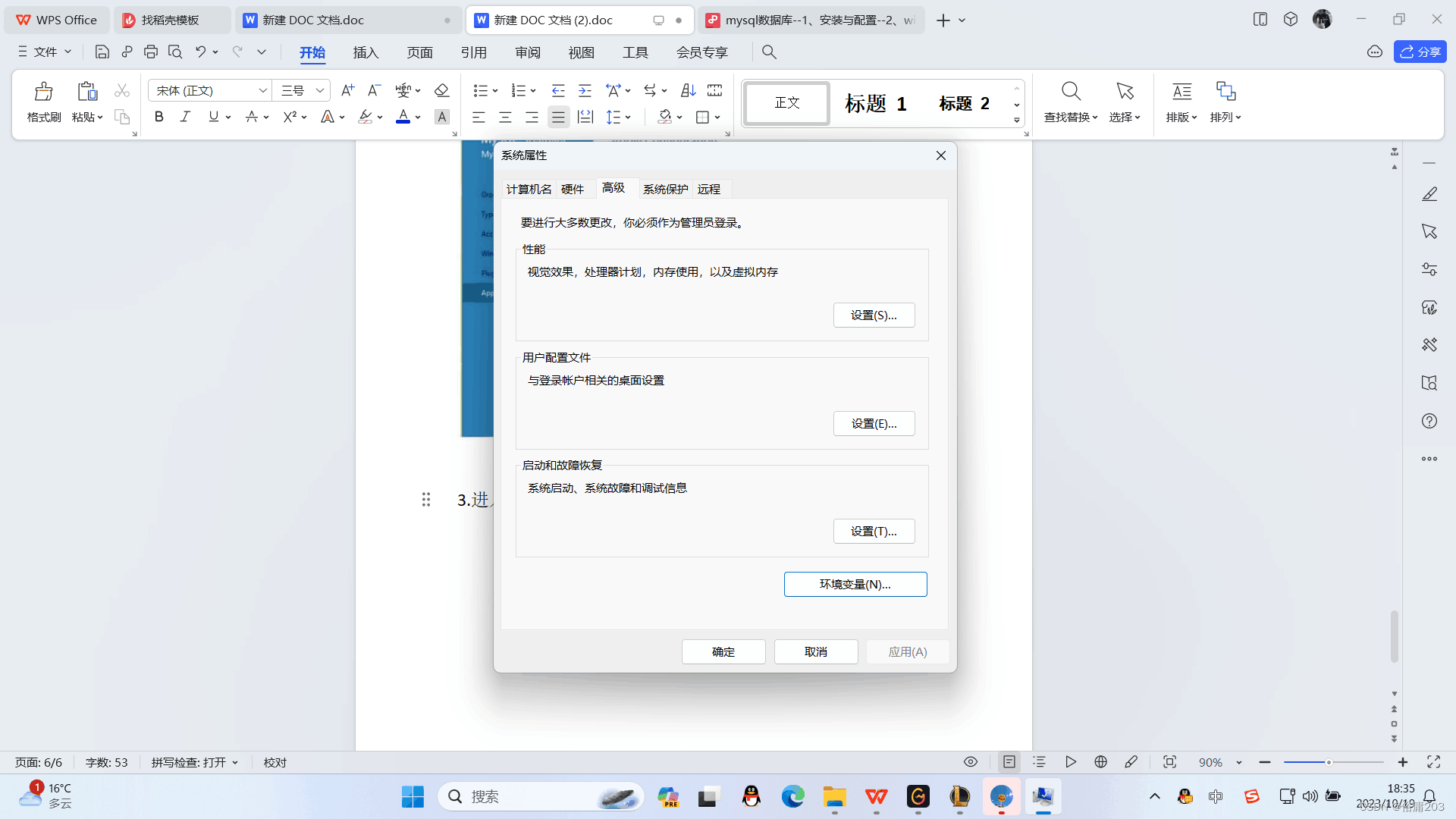Click the 确定 button in dialog
The width and height of the screenshot is (1456, 819).
(x=723, y=651)
